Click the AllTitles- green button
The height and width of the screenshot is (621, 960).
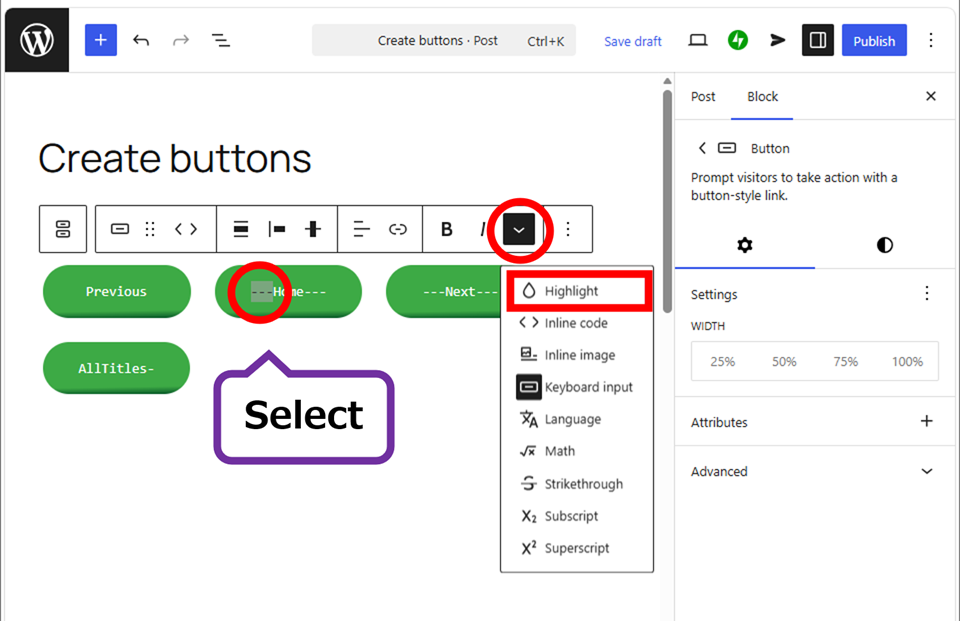tap(116, 368)
